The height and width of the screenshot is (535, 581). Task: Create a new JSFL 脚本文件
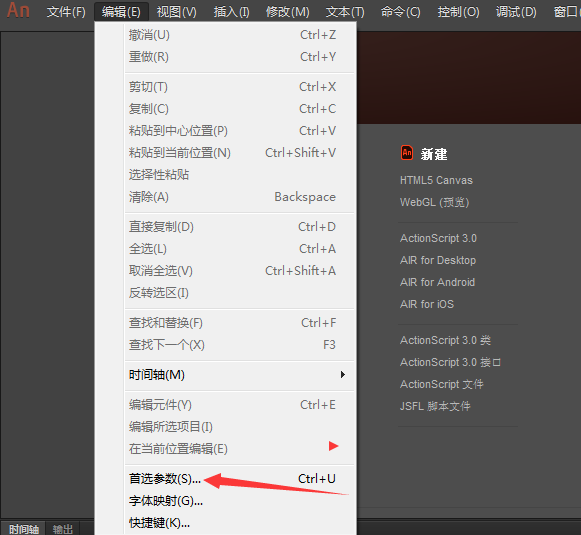pos(435,406)
